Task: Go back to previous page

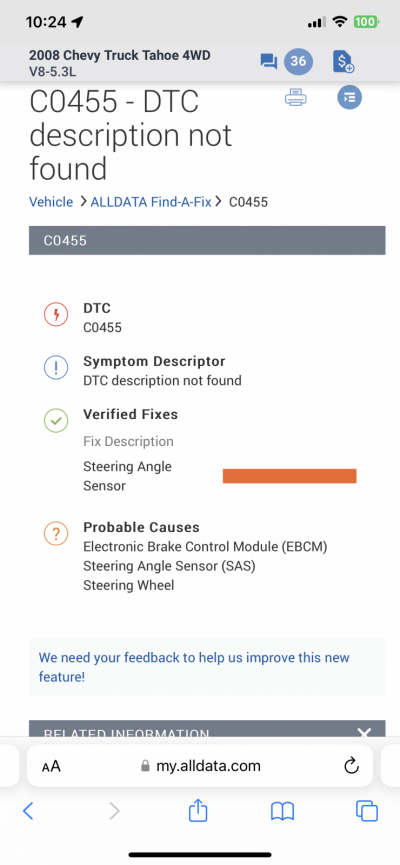Action: 28,811
